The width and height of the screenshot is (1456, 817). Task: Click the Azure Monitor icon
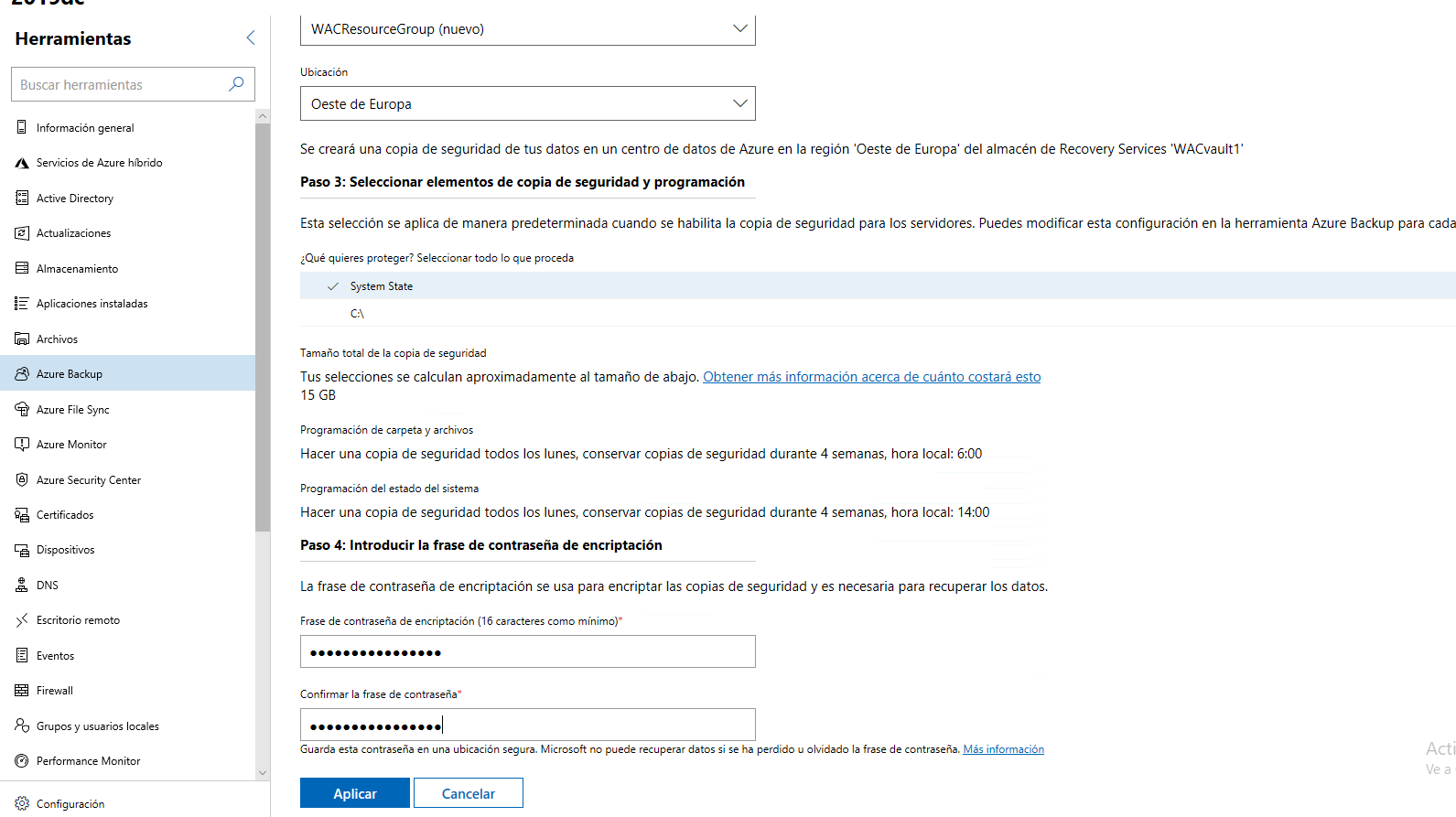tap(22, 445)
